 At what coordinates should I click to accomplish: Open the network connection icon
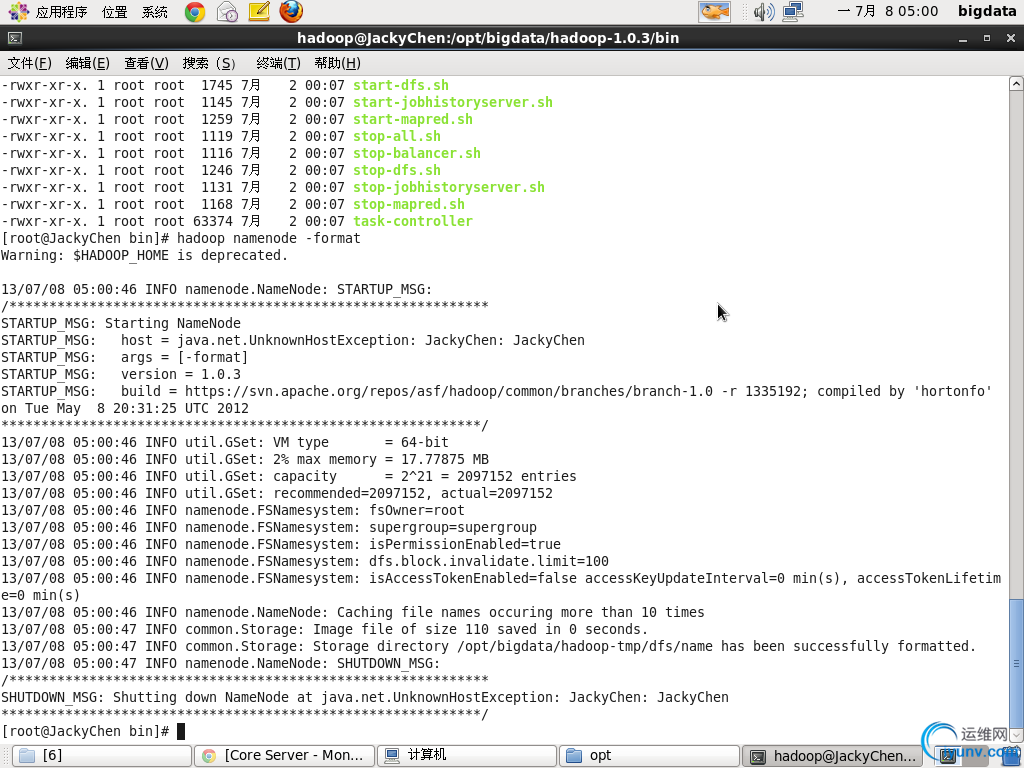click(x=793, y=12)
